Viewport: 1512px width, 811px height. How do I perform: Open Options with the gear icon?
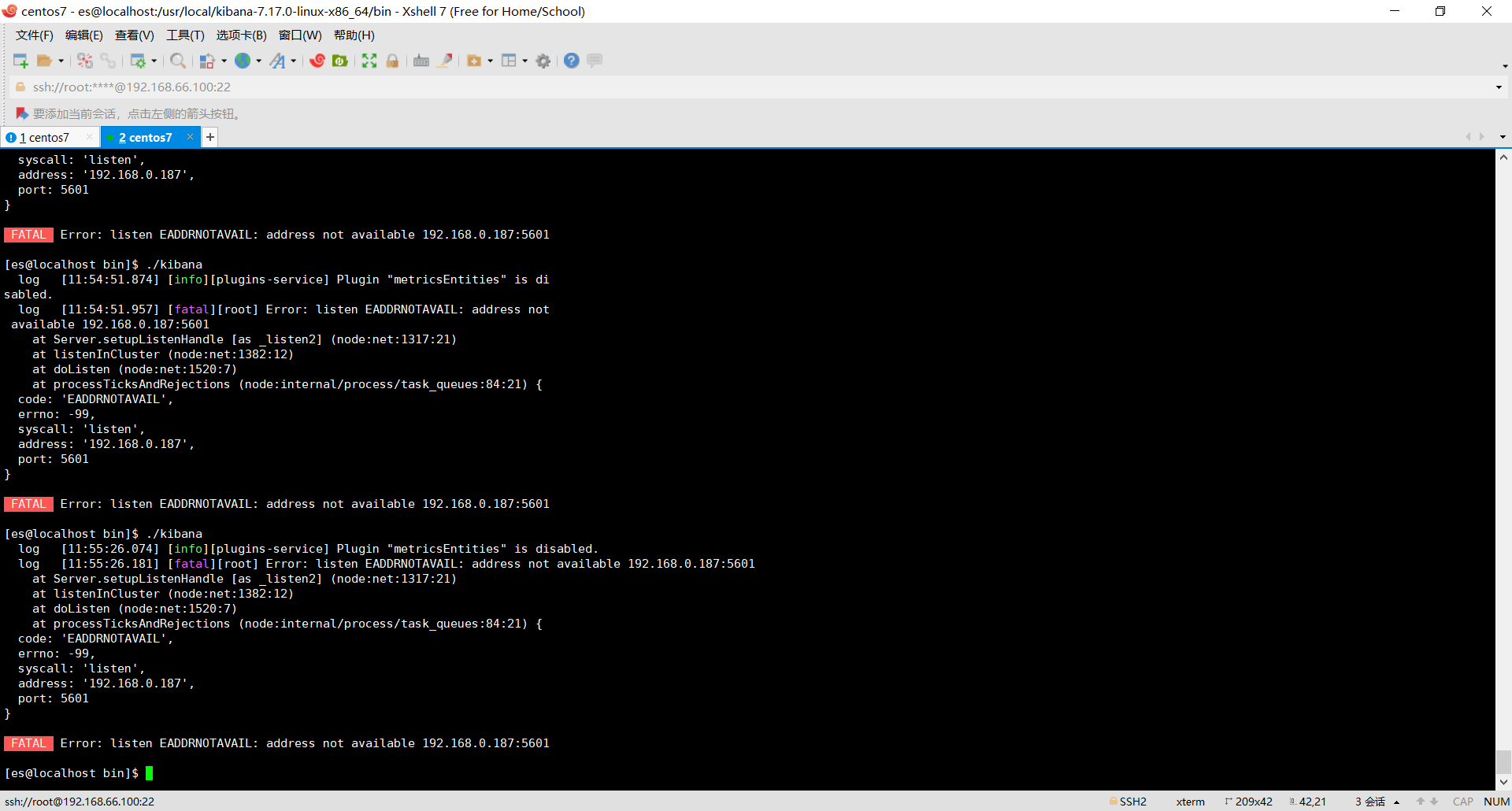(543, 61)
